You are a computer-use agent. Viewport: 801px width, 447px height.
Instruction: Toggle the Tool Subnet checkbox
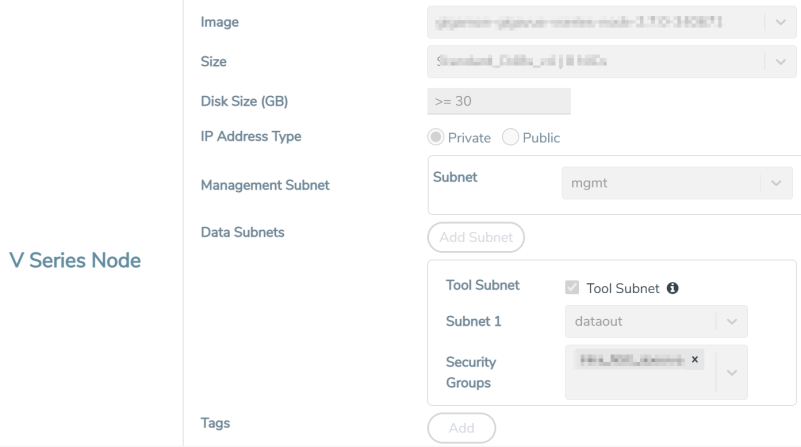tap(571, 290)
